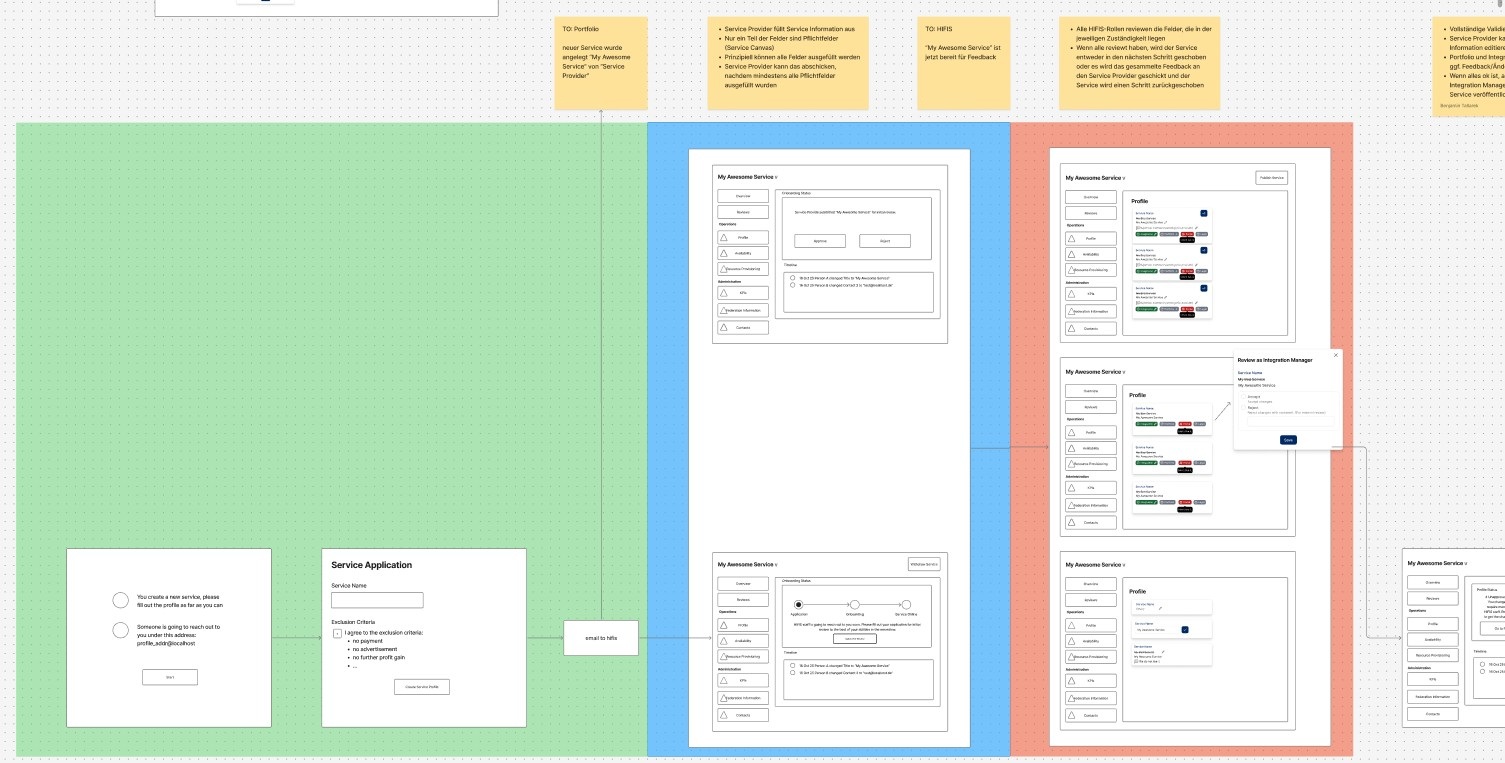Click the warning icon next to Availability in sidebar
Image resolution: width=1505 pixels, height=763 pixels.
[724, 253]
